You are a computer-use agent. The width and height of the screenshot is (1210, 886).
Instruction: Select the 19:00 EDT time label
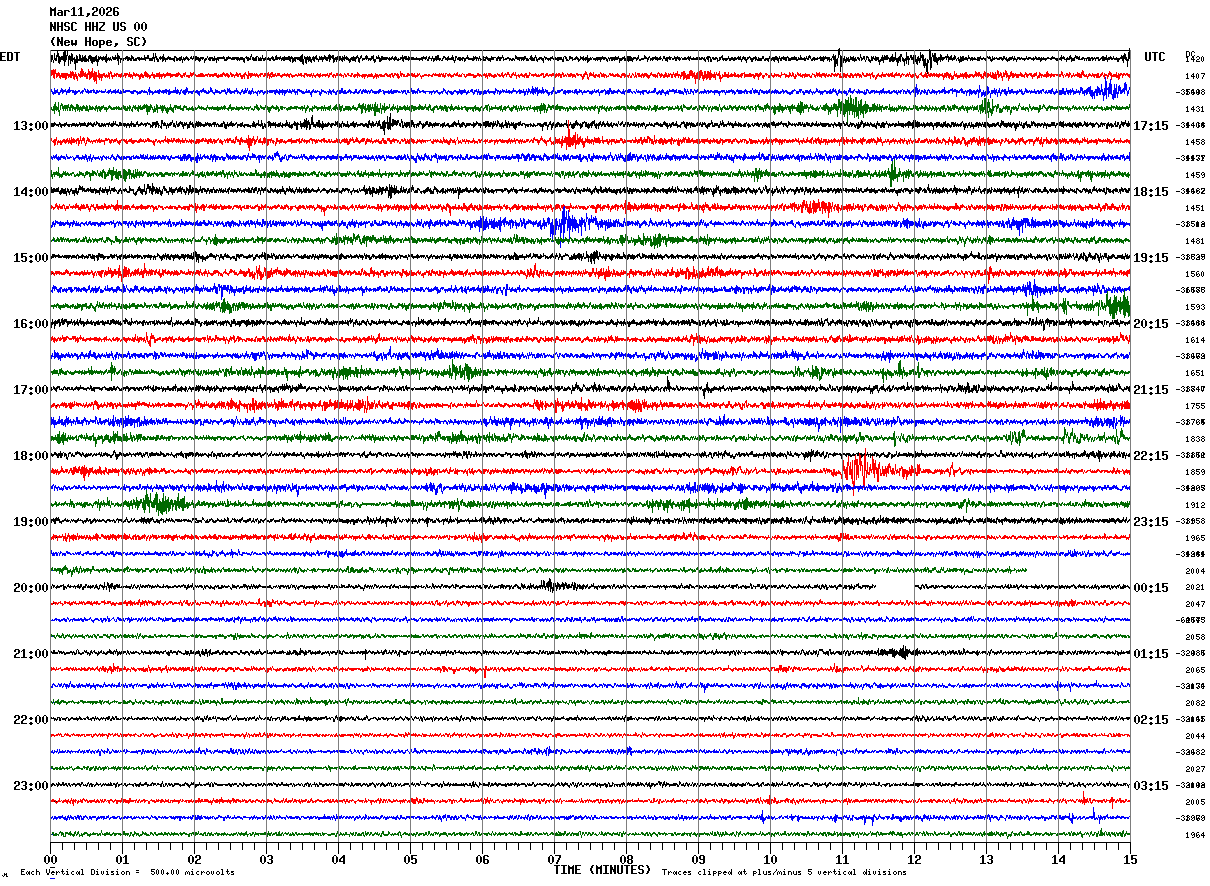click(31, 522)
